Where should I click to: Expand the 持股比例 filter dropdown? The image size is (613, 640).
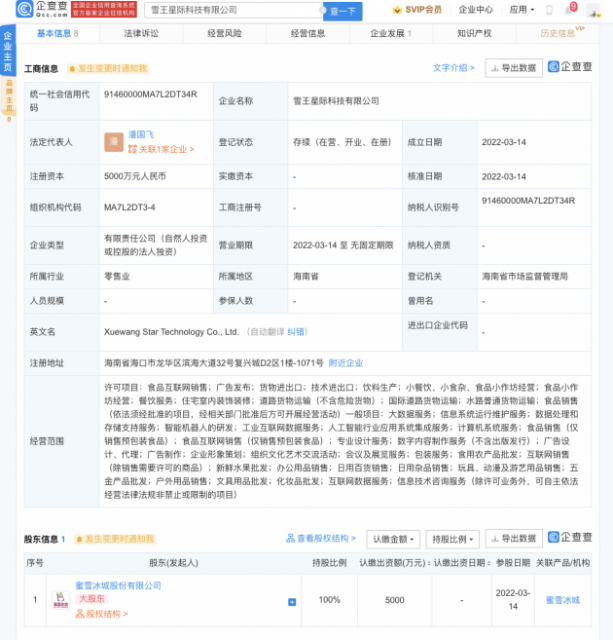[x=453, y=539]
